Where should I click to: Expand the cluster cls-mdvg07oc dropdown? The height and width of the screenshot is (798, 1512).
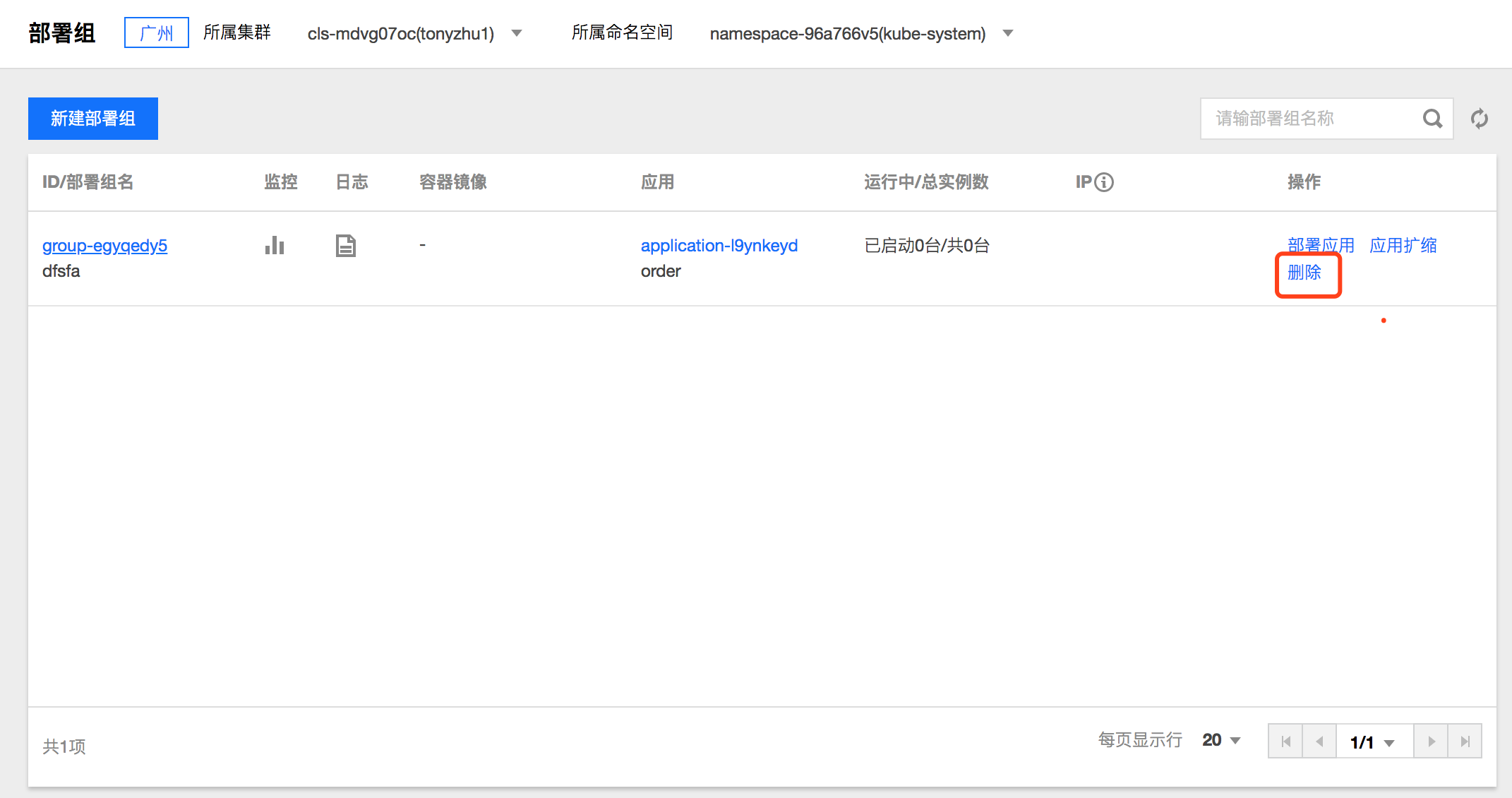point(517,33)
